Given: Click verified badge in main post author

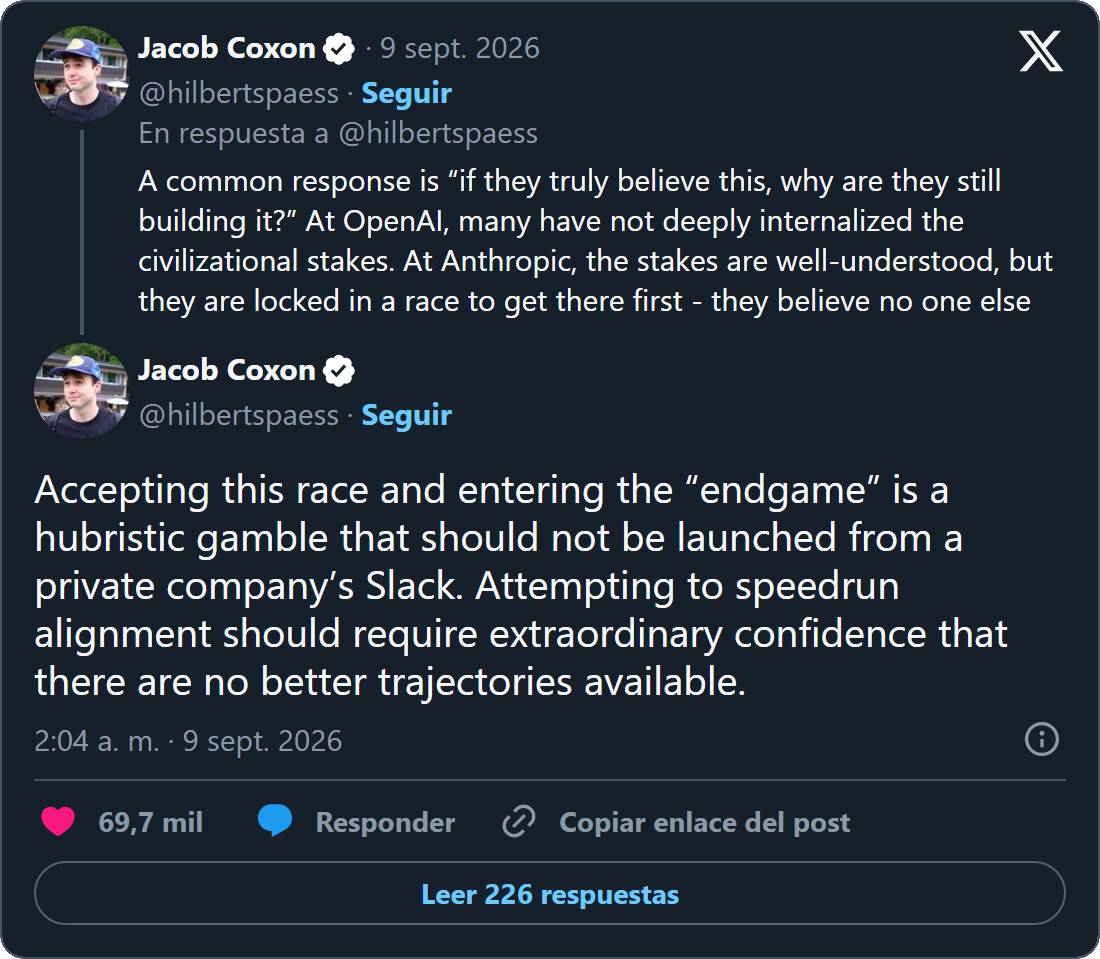Looking at the screenshot, I should [339, 371].
